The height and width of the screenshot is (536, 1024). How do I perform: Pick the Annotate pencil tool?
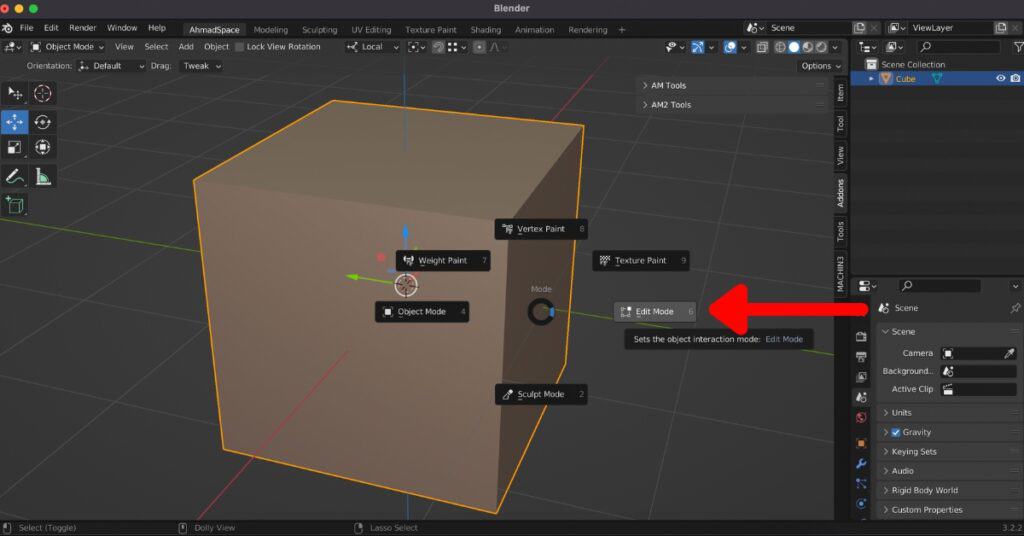click(15, 177)
